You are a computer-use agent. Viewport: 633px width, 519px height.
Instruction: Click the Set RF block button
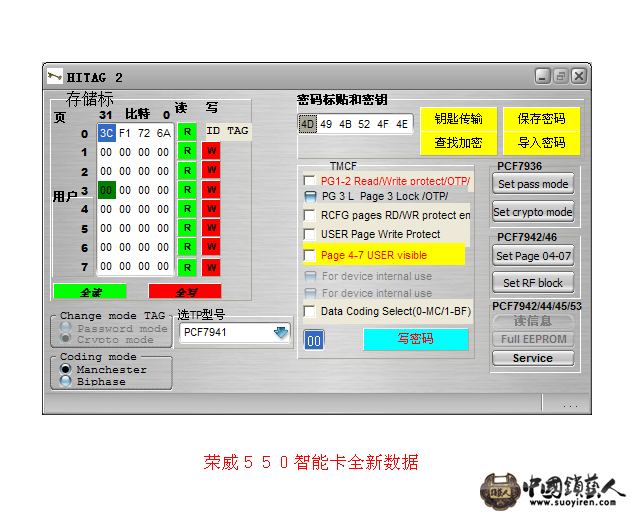click(533, 283)
